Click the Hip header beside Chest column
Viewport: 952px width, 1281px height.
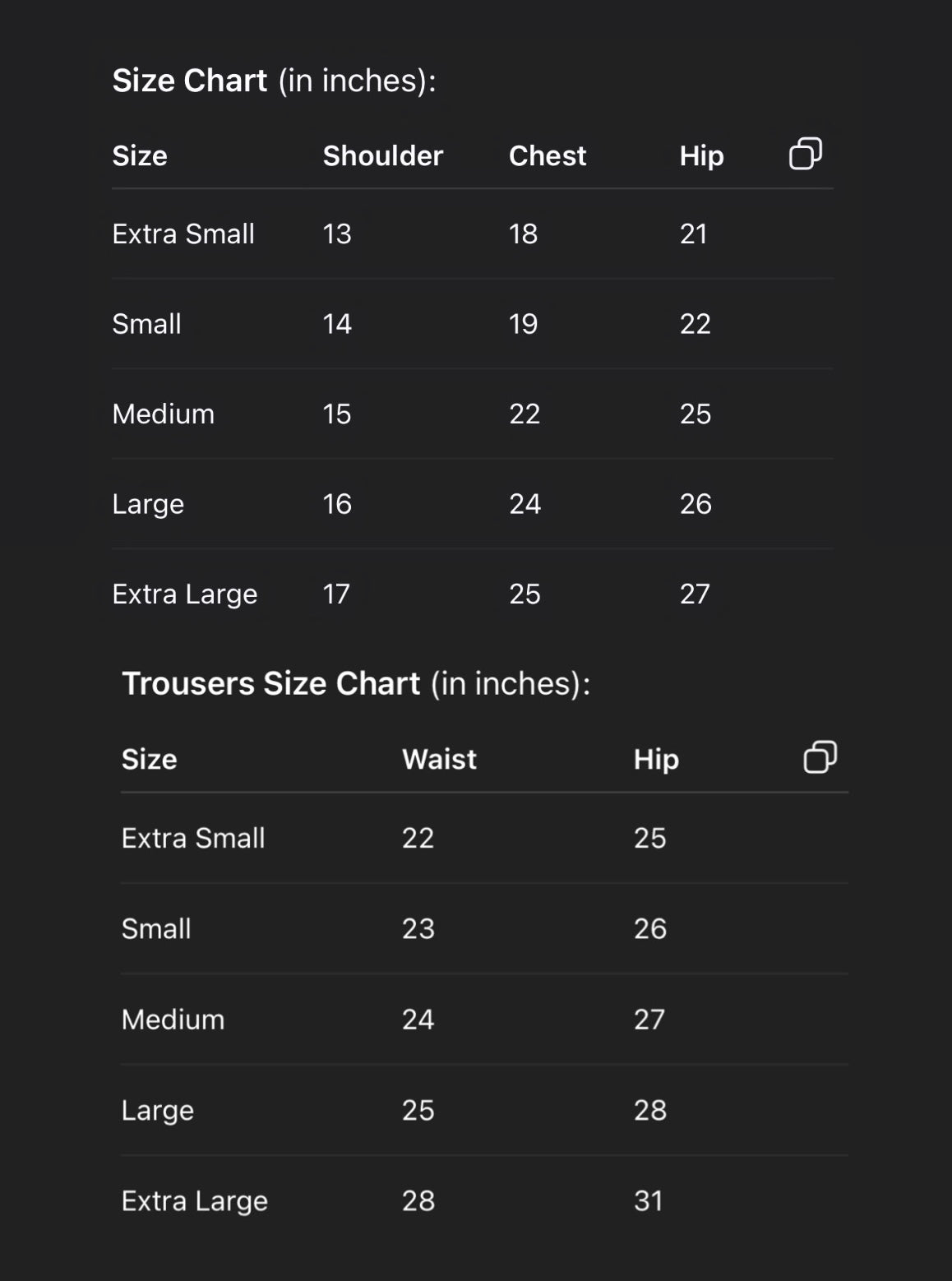pyautogui.click(x=701, y=156)
